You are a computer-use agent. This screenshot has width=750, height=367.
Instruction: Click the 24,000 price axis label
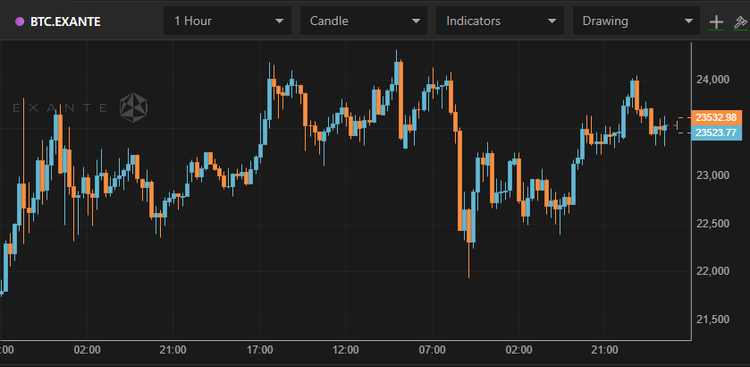713,79
